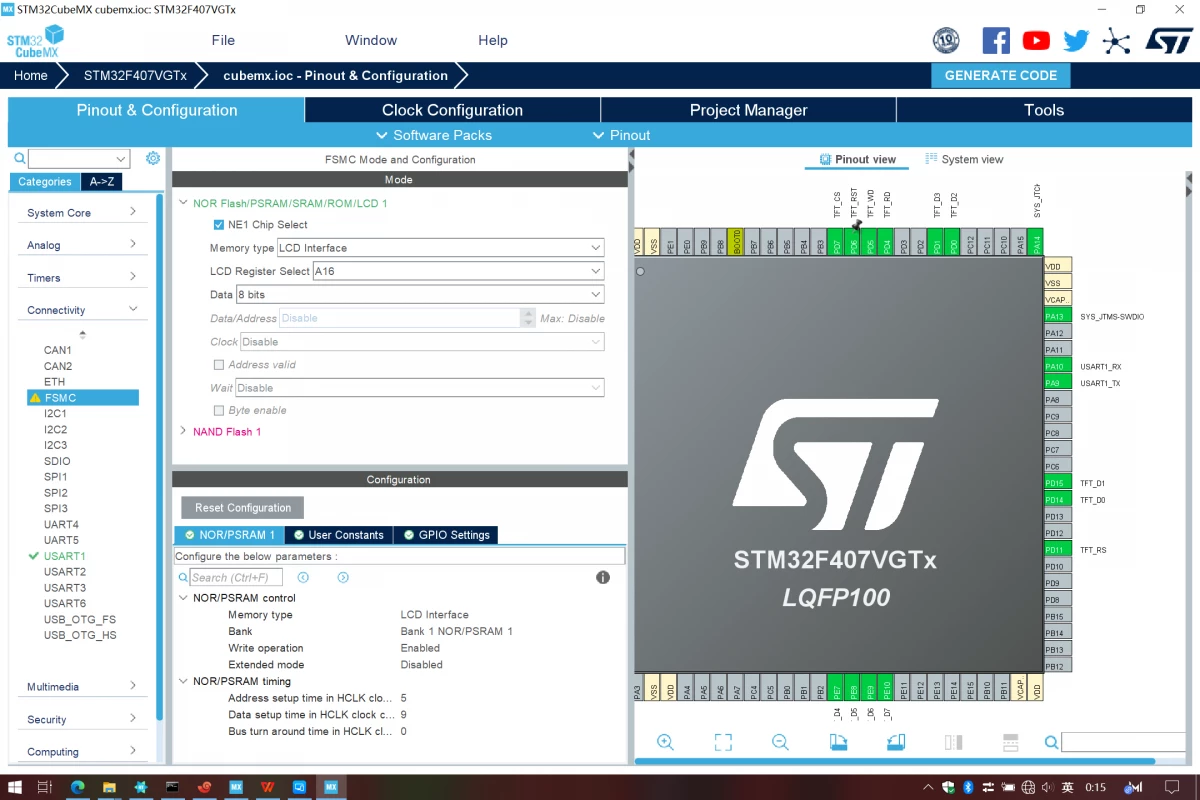Click the ST logo at top right
This screenshot has height=800, width=1200.
(x=1168, y=40)
